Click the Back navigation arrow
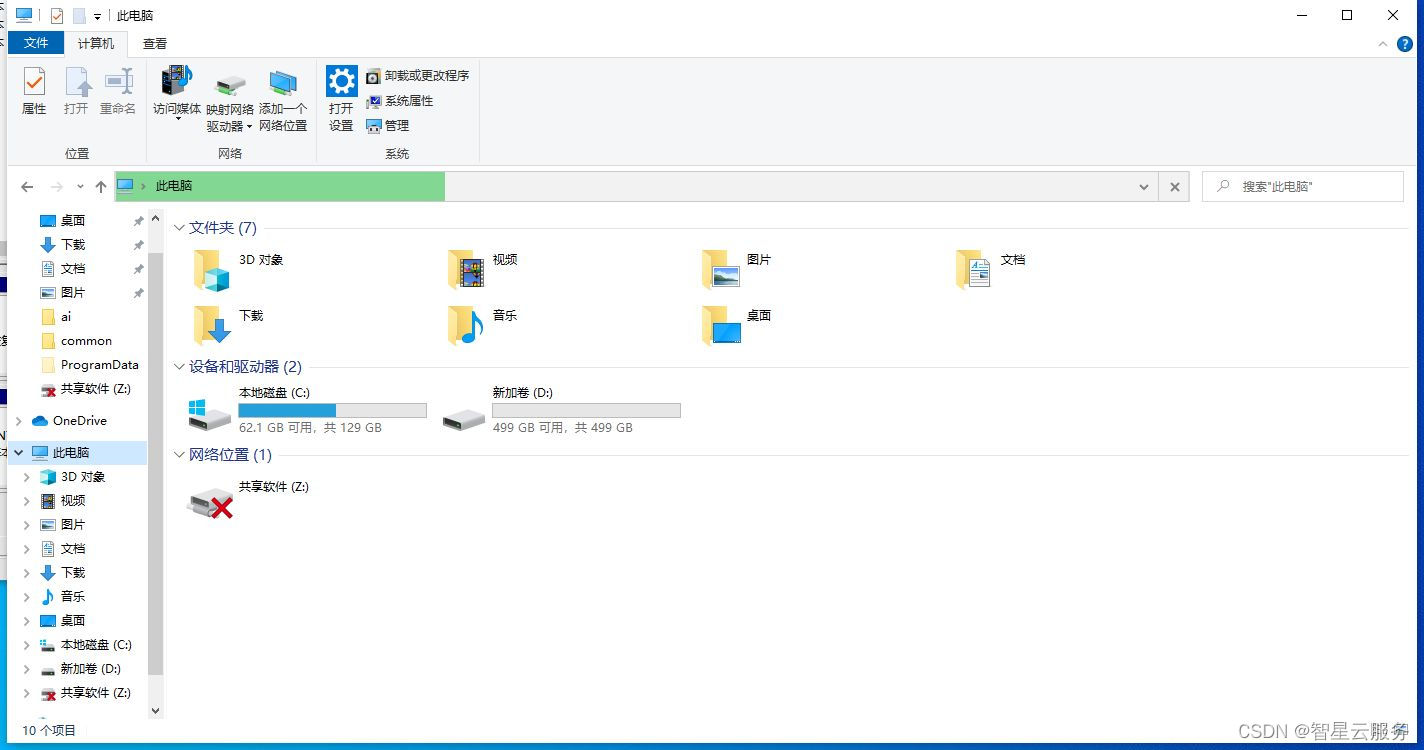 pos(27,187)
